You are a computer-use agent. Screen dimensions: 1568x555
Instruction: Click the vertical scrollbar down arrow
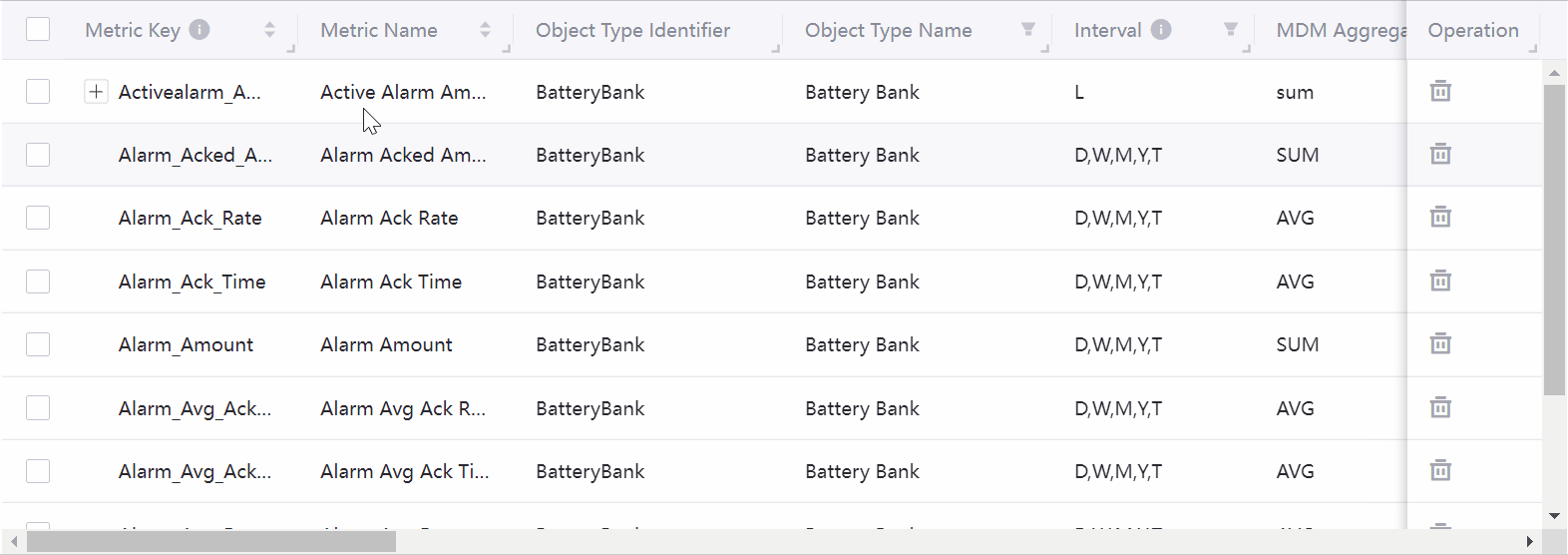pos(1554,516)
